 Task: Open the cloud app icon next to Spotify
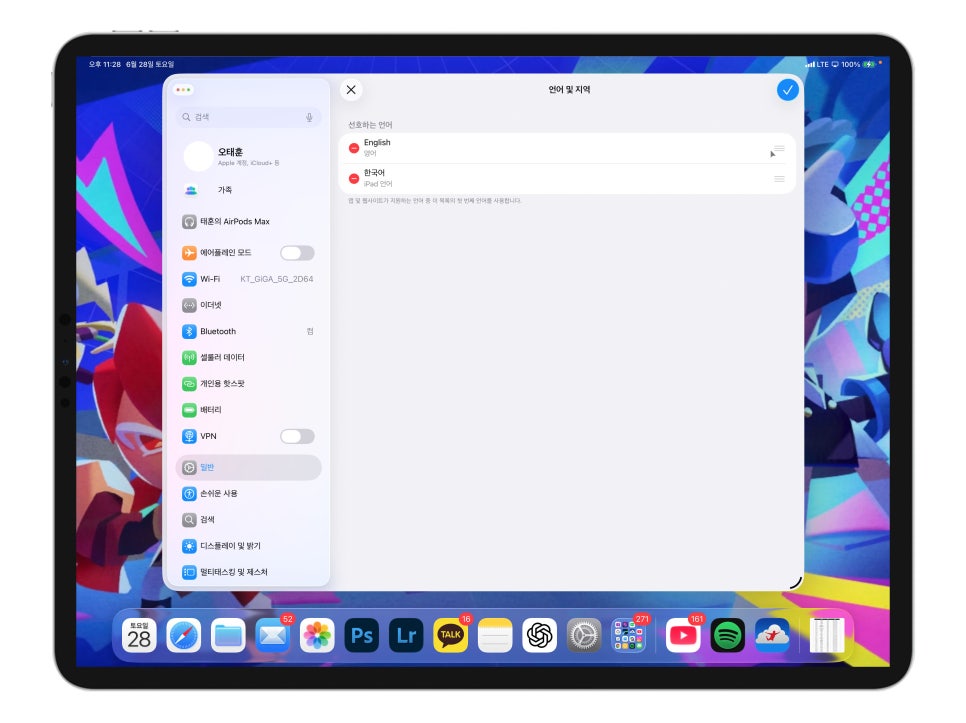(x=772, y=636)
